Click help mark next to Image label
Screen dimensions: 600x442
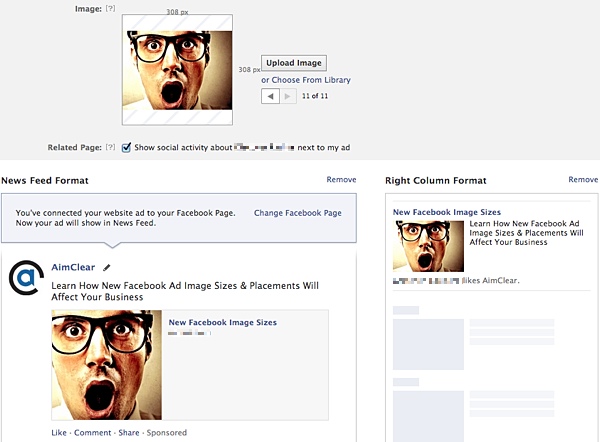tap(110, 8)
